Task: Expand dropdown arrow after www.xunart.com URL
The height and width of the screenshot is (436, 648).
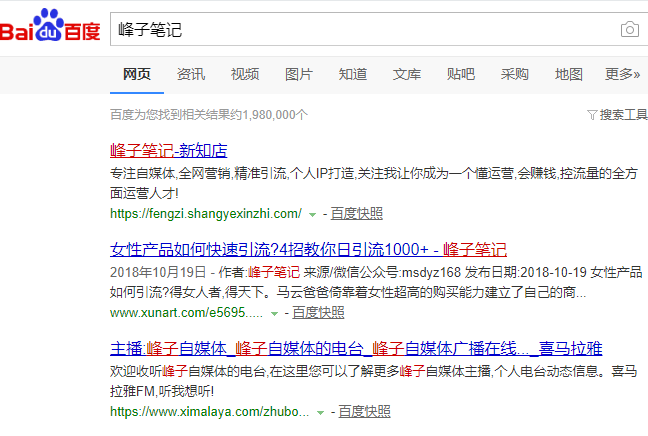Action: point(274,314)
